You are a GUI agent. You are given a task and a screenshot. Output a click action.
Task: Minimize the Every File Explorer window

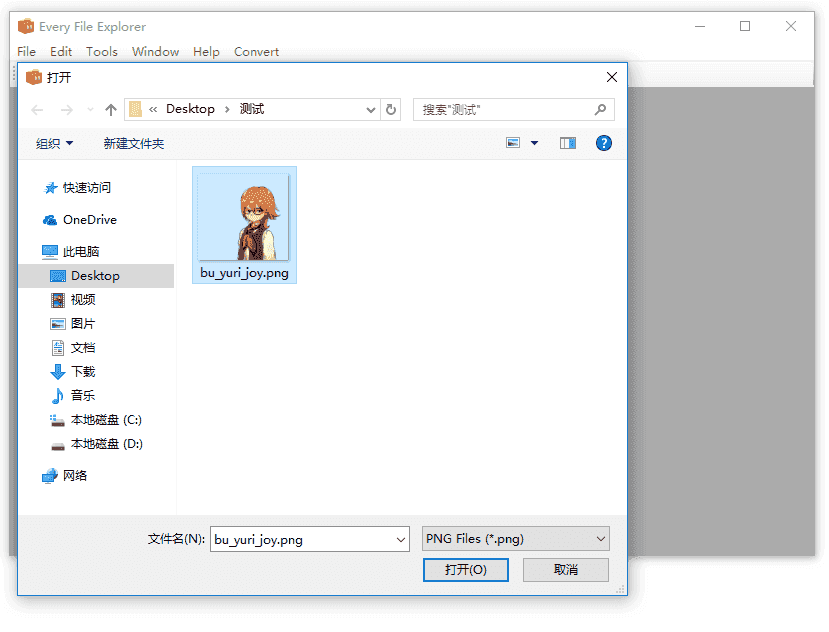pos(700,26)
